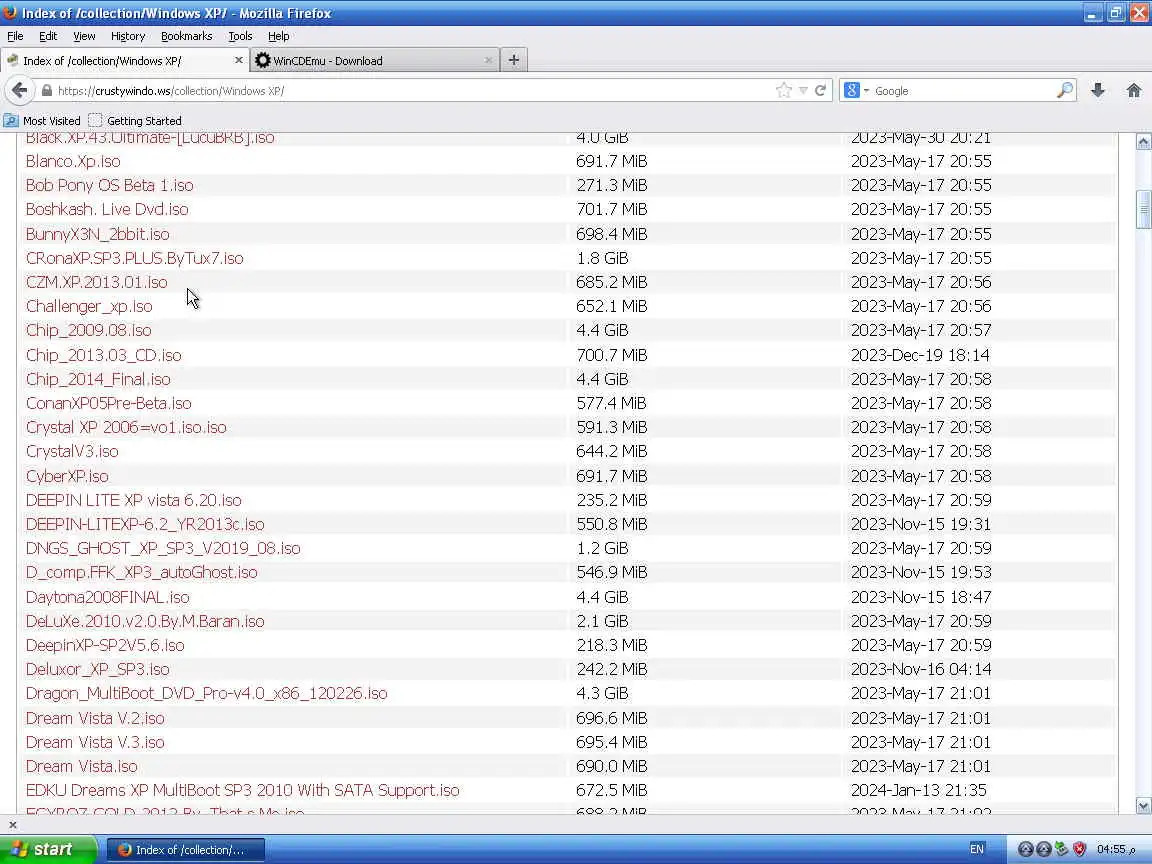Click the vertical scrollbar down arrow
The height and width of the screenshot is (864, 1152).
[1143, 806]
